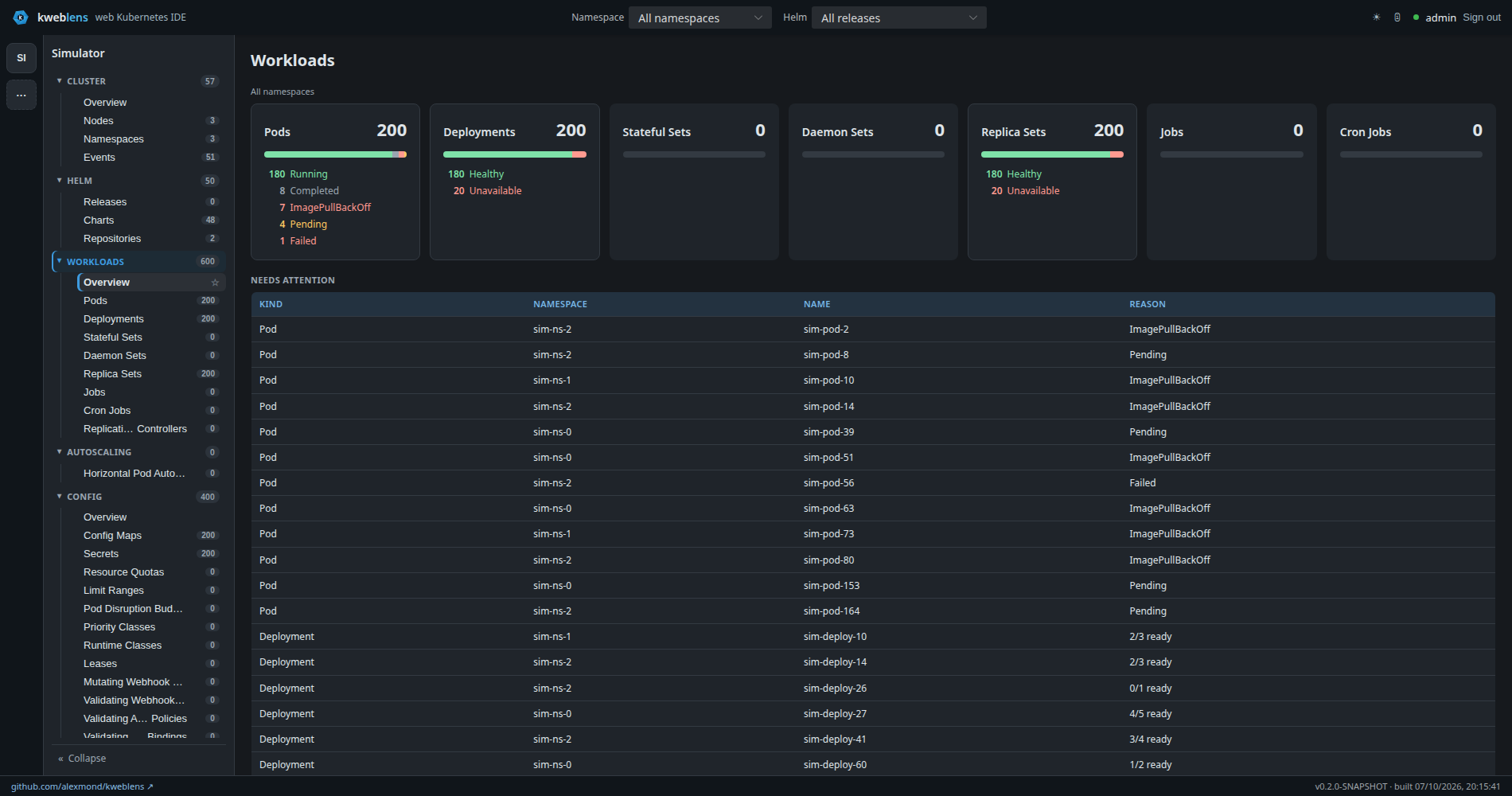Select the SI cluster button
1512x796 pixels.
[x=21, y=58]
